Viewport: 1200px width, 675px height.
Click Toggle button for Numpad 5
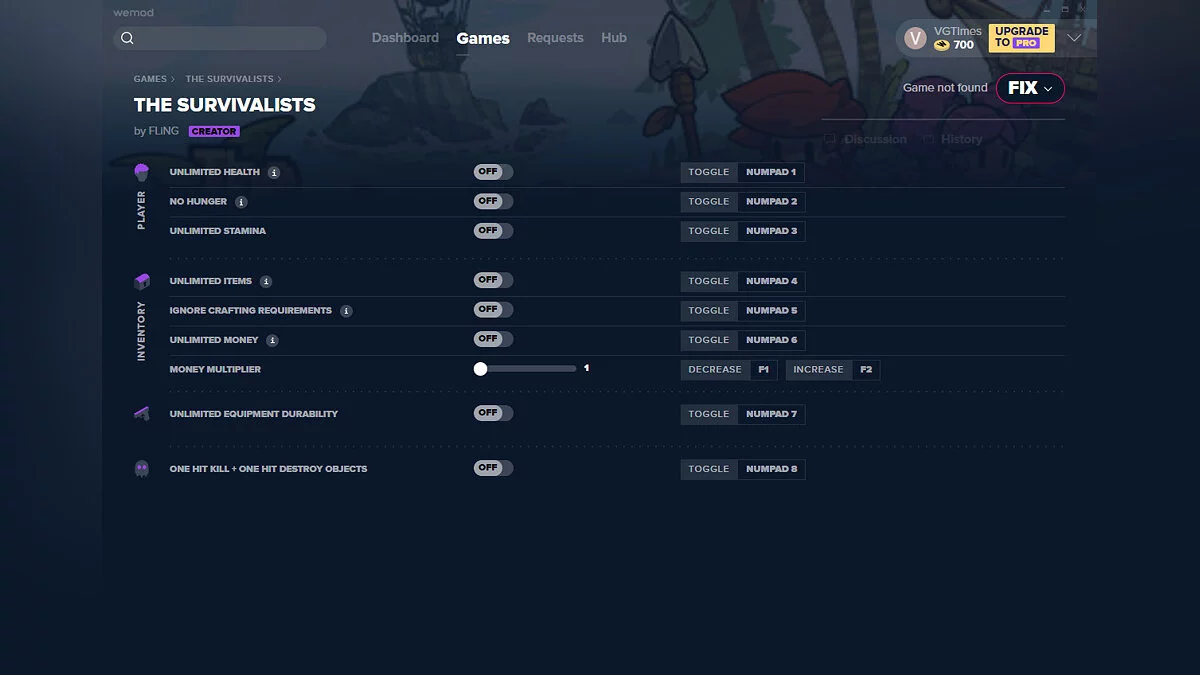click(x=709, y=311)
